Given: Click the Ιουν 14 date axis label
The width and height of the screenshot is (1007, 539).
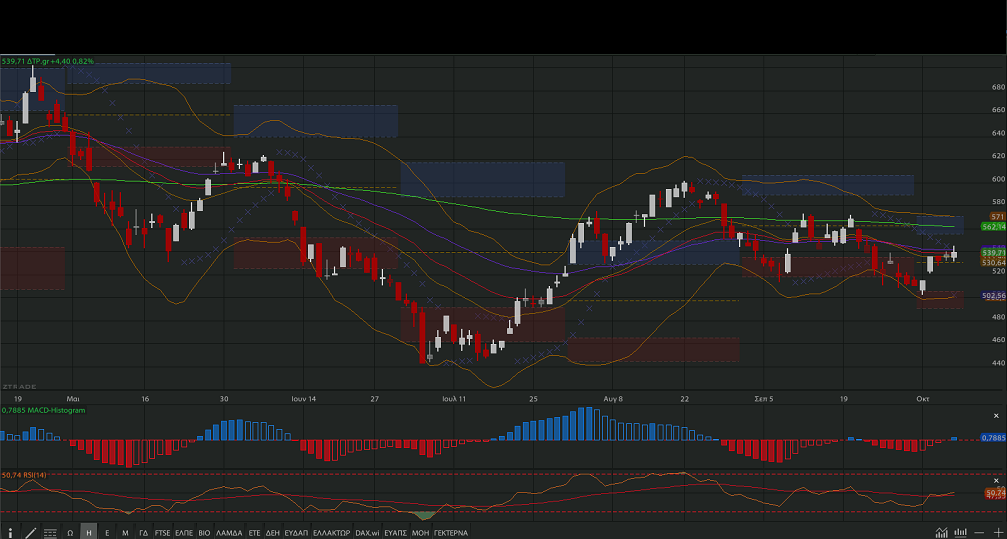Looking at the screenshot, I should (304, 398).
